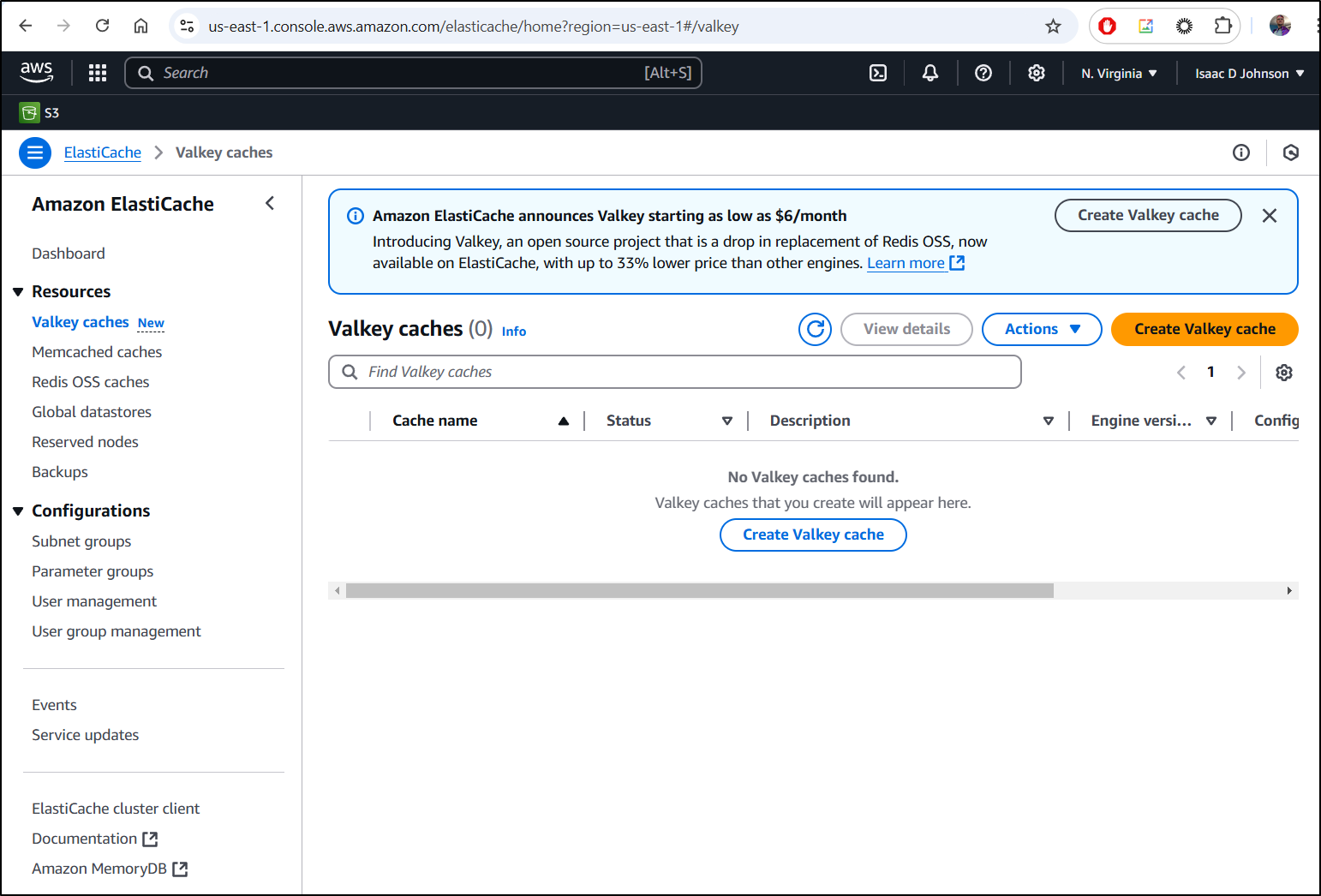Image resolution: width=1321 pixels, height=896 pixels.
Task: Open the N. Virginia region dropdown
Action: pos(1119,74)
